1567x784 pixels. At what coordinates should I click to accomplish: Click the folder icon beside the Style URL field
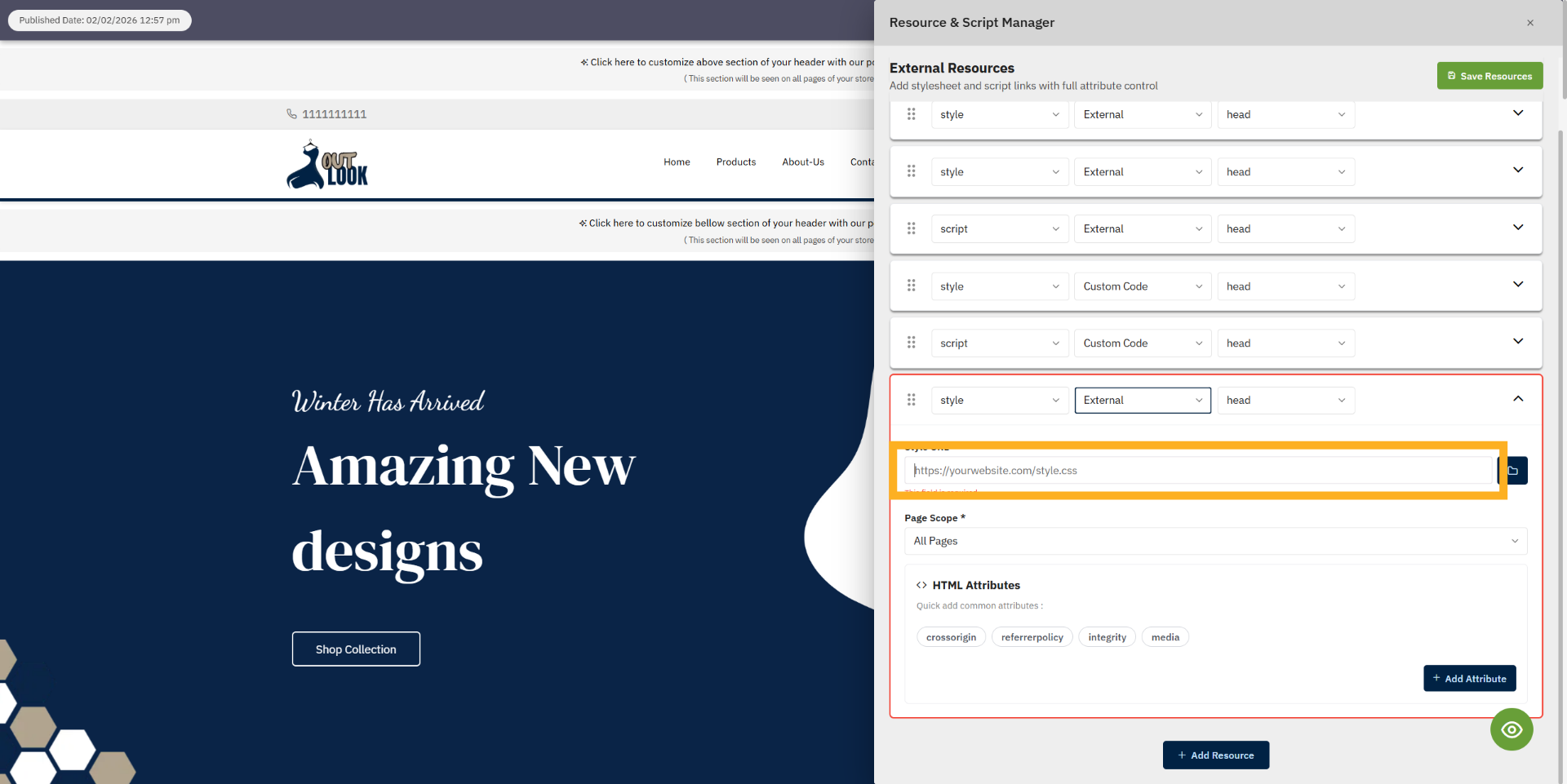click(1515, 471)
